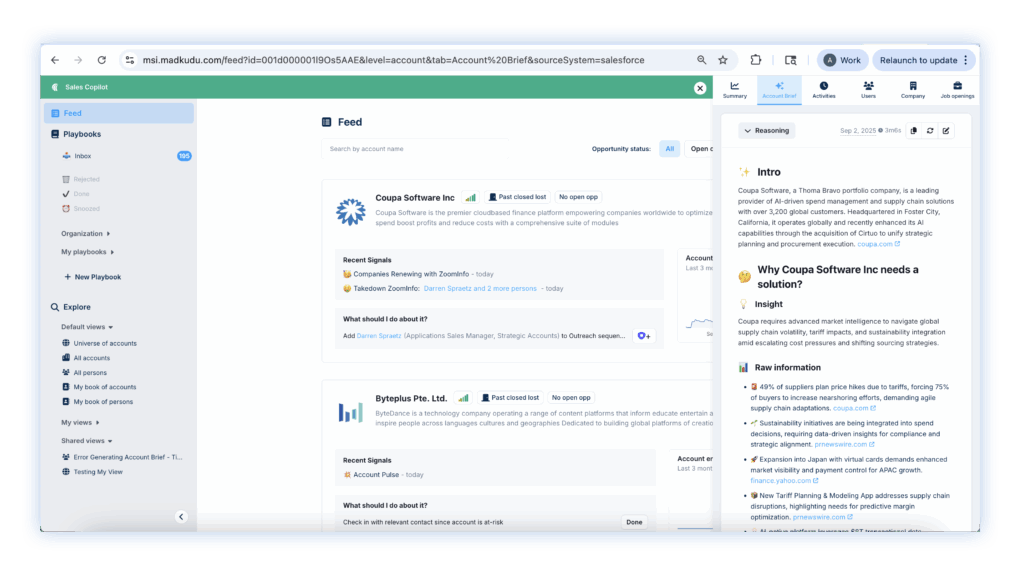Close the Sales Copilot banner
This screenshot has width=1024, height=571.
click(x=700, y=88)
